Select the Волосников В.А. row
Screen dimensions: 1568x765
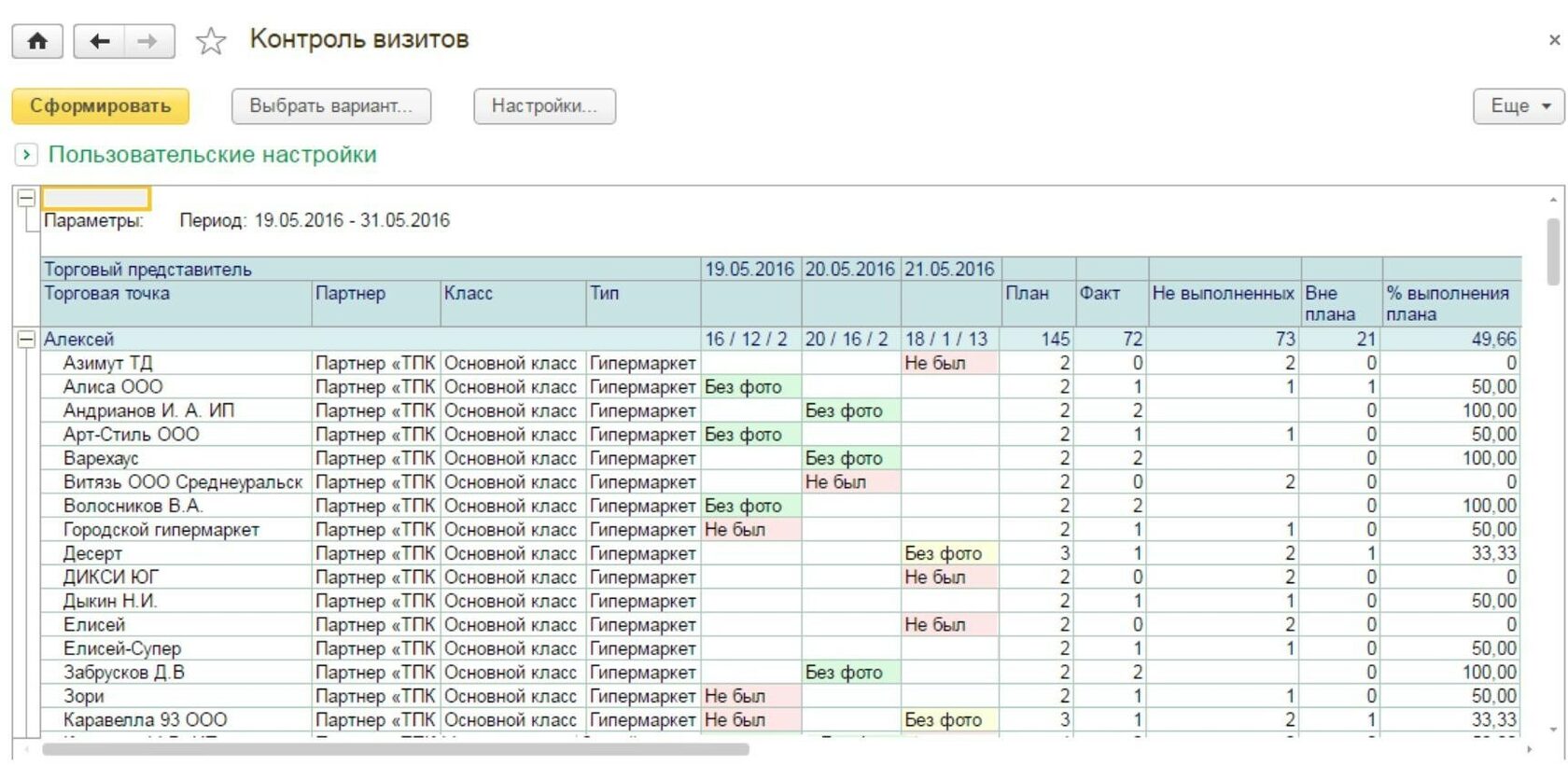780,506
